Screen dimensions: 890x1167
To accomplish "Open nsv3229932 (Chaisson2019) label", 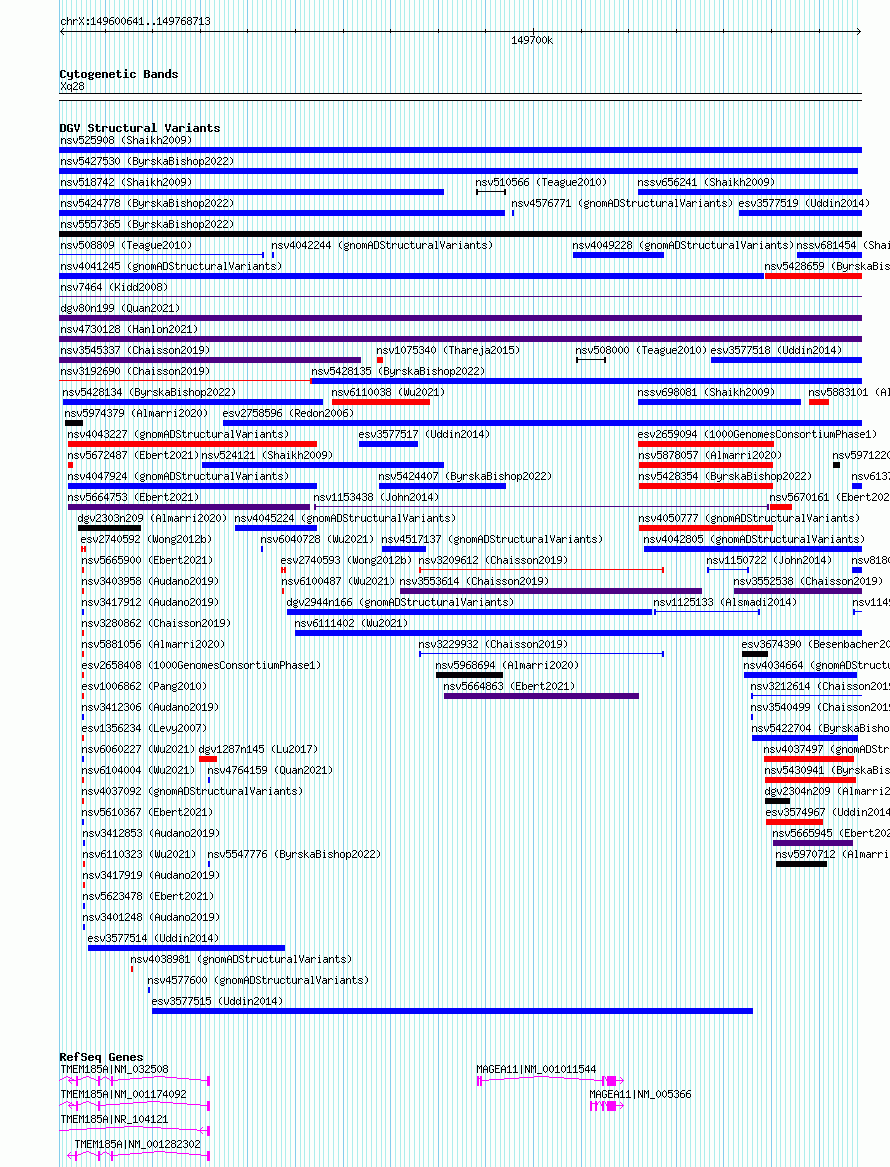I will click(493, 644).
